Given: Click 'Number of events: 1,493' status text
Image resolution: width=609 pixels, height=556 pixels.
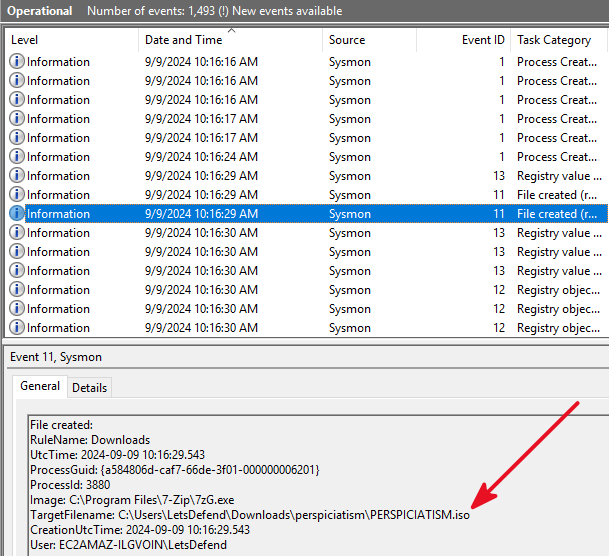Looking at the screenshot, I should click(x=151, y=11).
